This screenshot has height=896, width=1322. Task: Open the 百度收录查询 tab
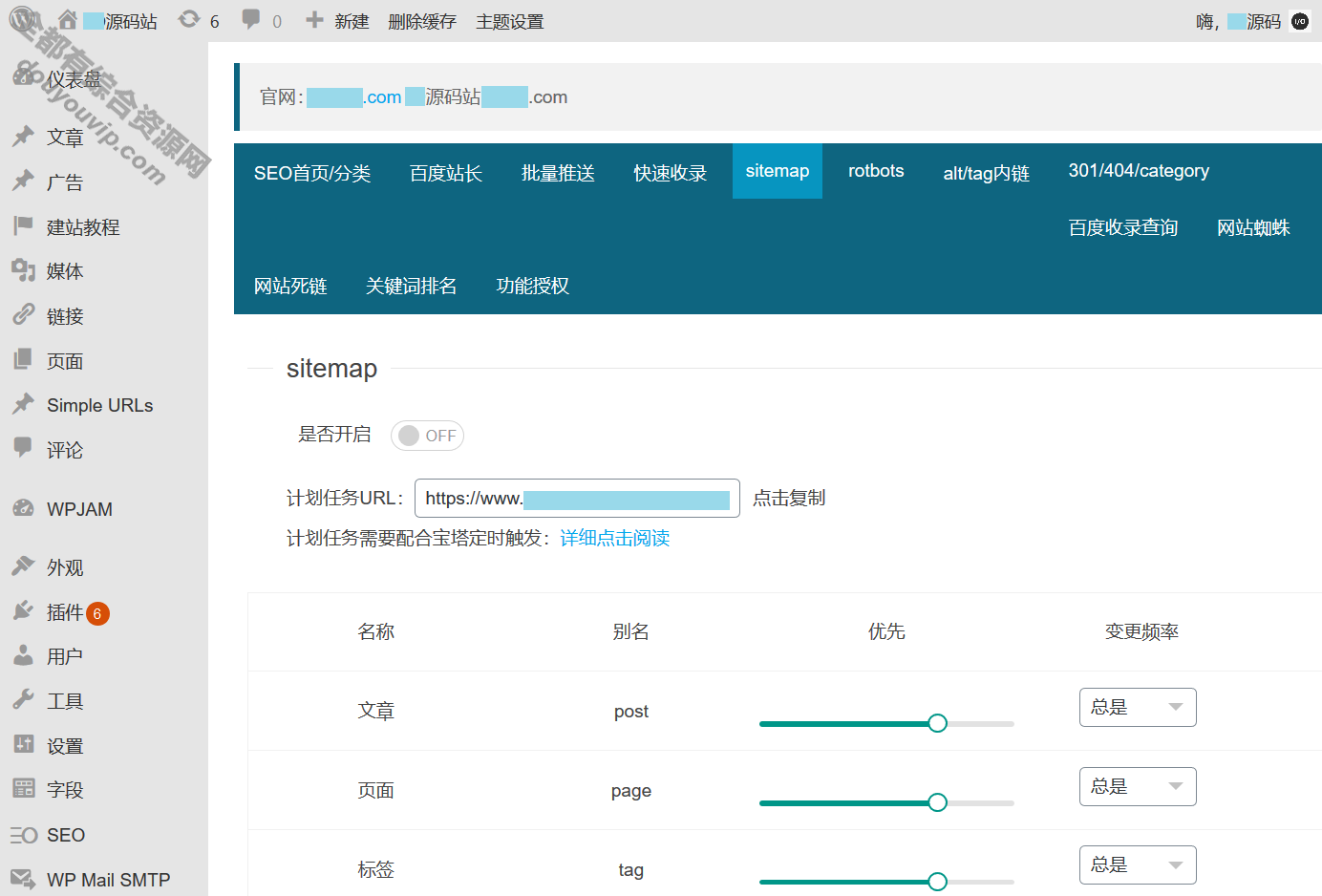click(1123, 227)
